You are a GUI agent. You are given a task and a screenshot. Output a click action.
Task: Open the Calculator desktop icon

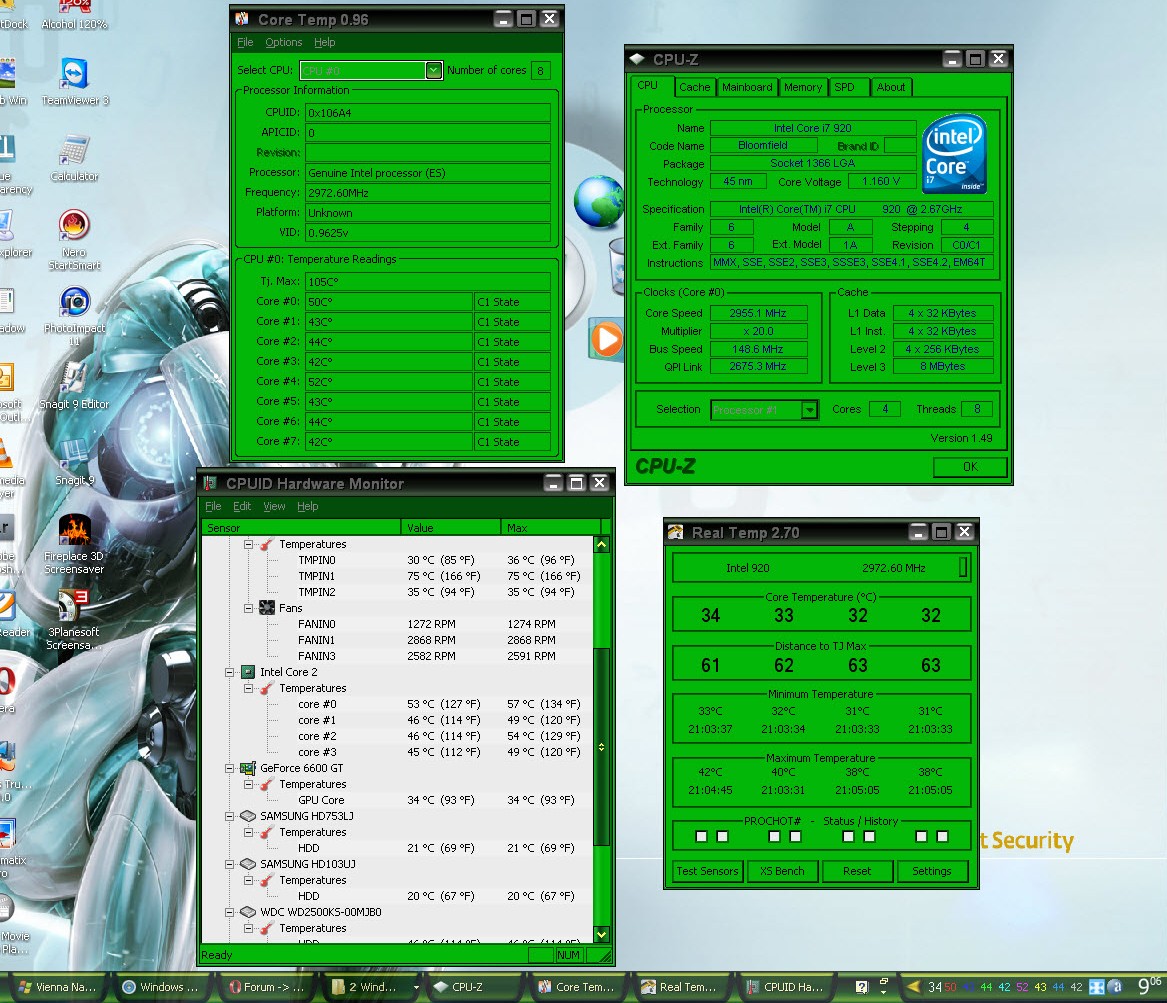point(74,158)
